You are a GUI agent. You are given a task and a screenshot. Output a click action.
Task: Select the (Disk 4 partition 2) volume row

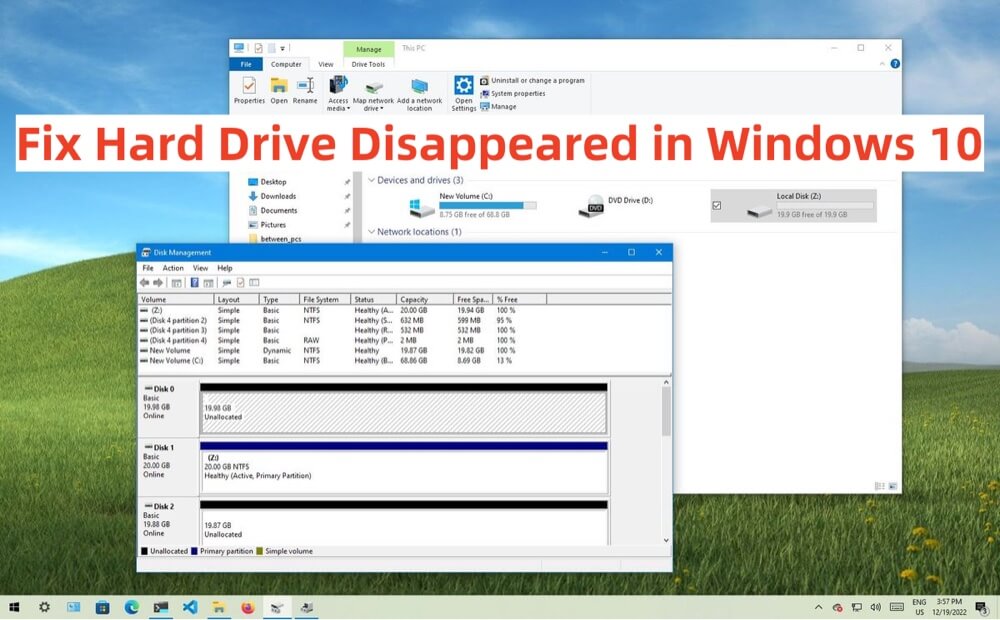click(x=404, y=320)
